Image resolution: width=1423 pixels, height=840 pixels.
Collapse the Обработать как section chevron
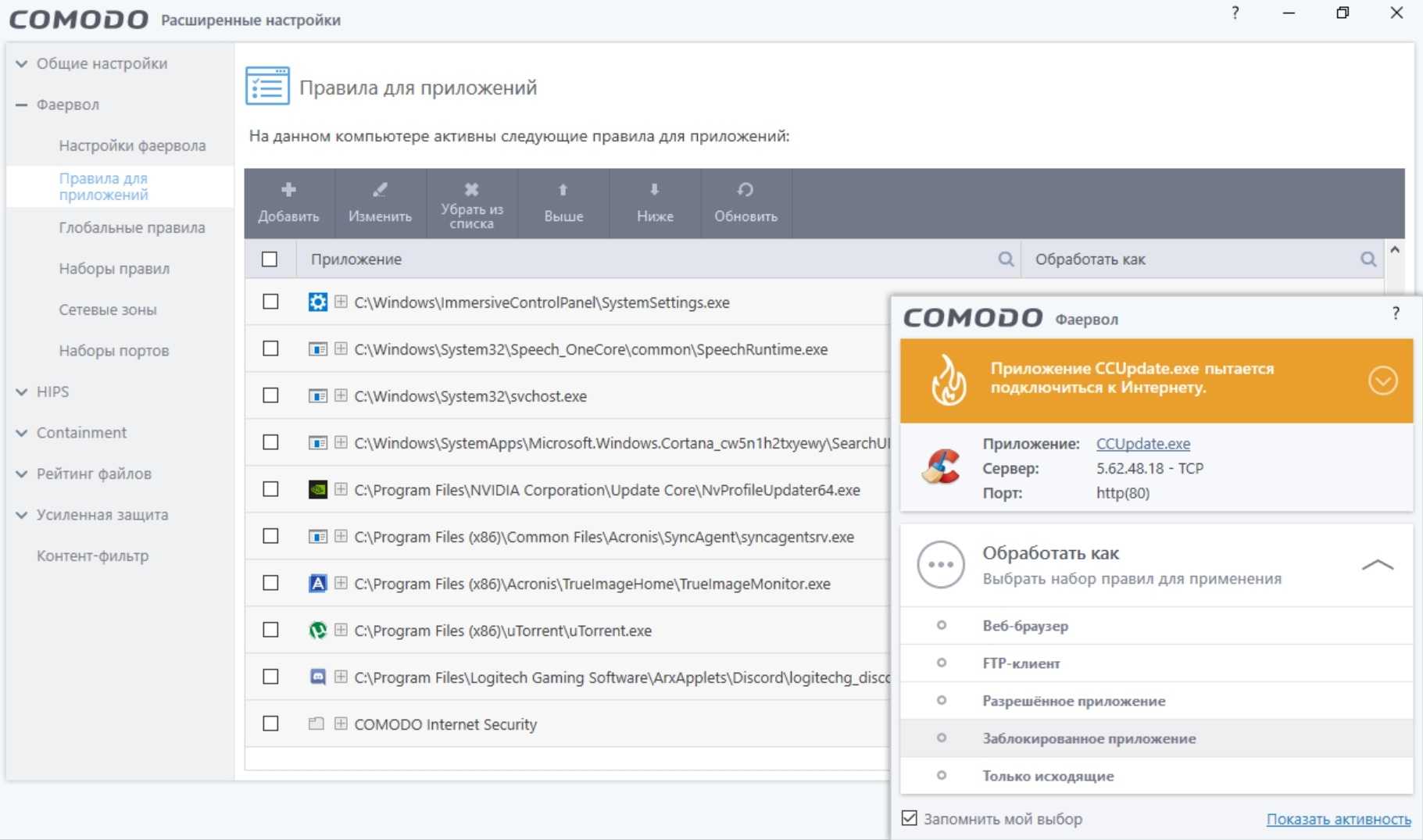tap(1377, 565)
